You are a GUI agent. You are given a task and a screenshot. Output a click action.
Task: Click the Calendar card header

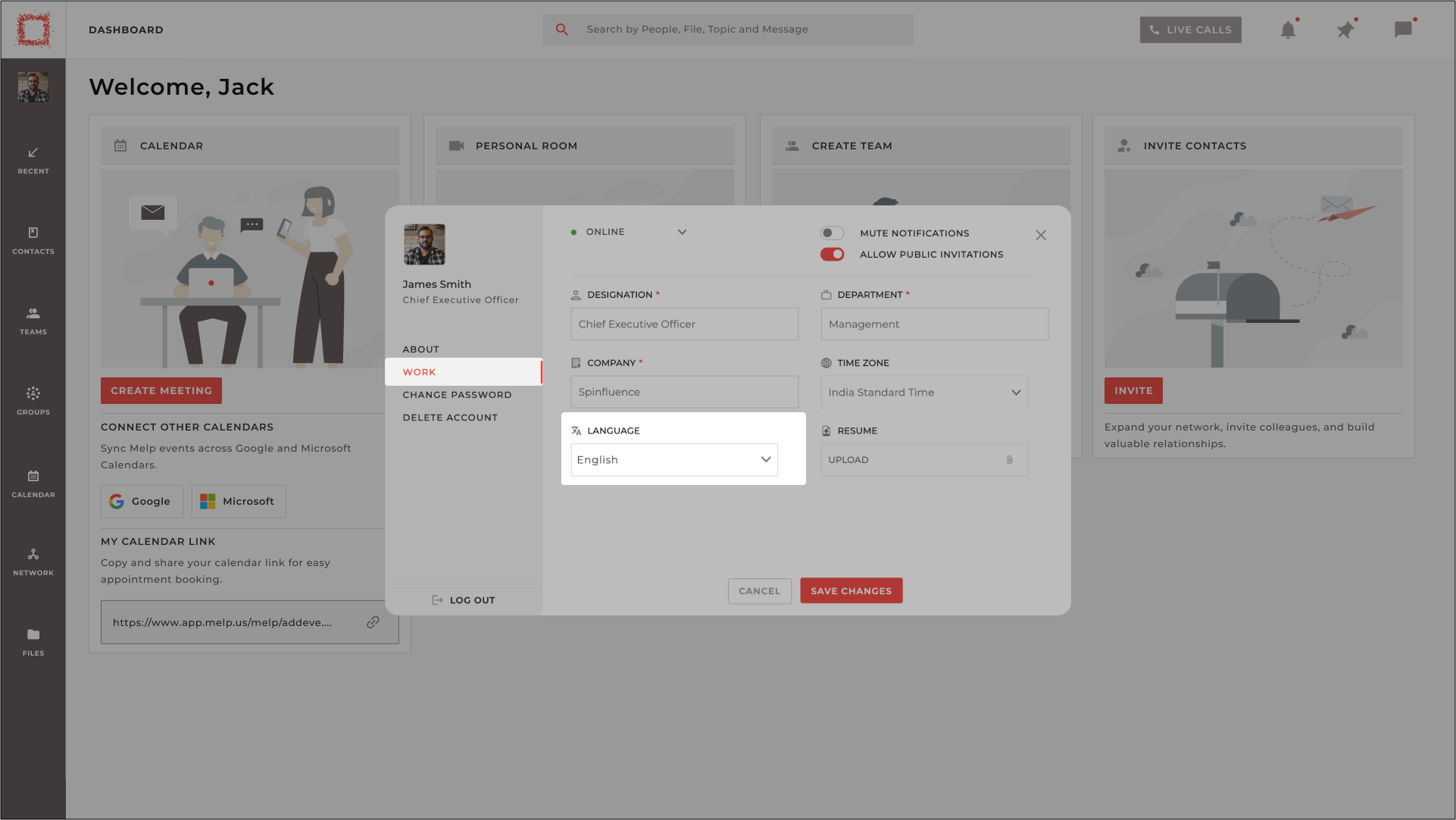[250, 146]
